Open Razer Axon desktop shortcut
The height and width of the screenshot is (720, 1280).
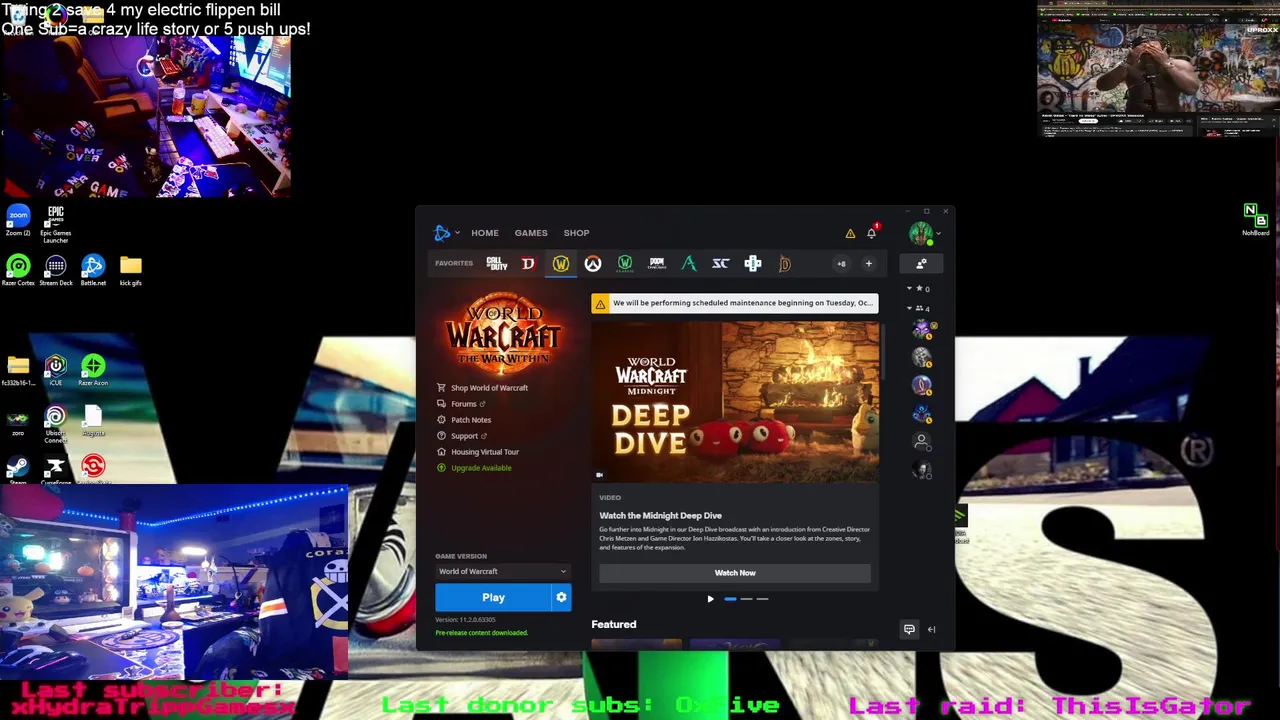[x=93, y=370]
